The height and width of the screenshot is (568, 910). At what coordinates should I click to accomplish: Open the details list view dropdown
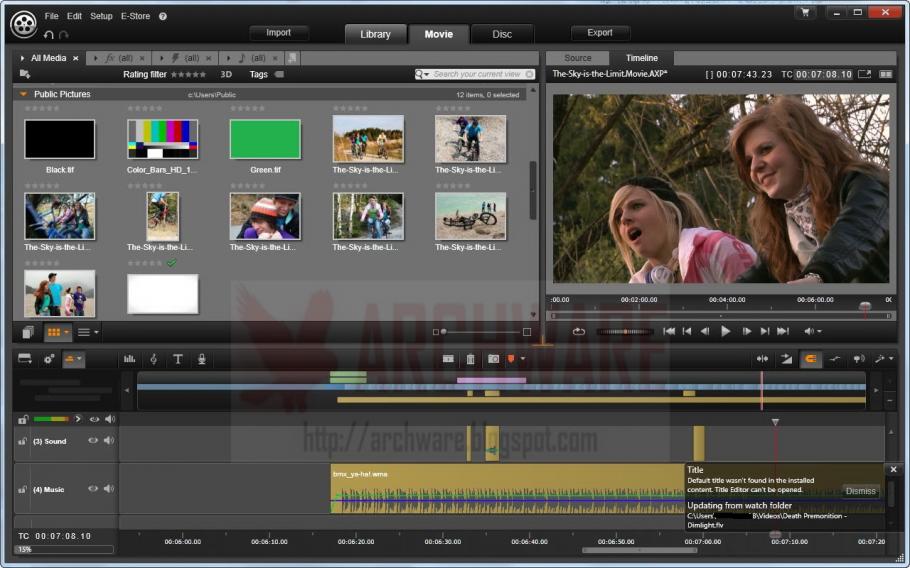click(96, 332)
